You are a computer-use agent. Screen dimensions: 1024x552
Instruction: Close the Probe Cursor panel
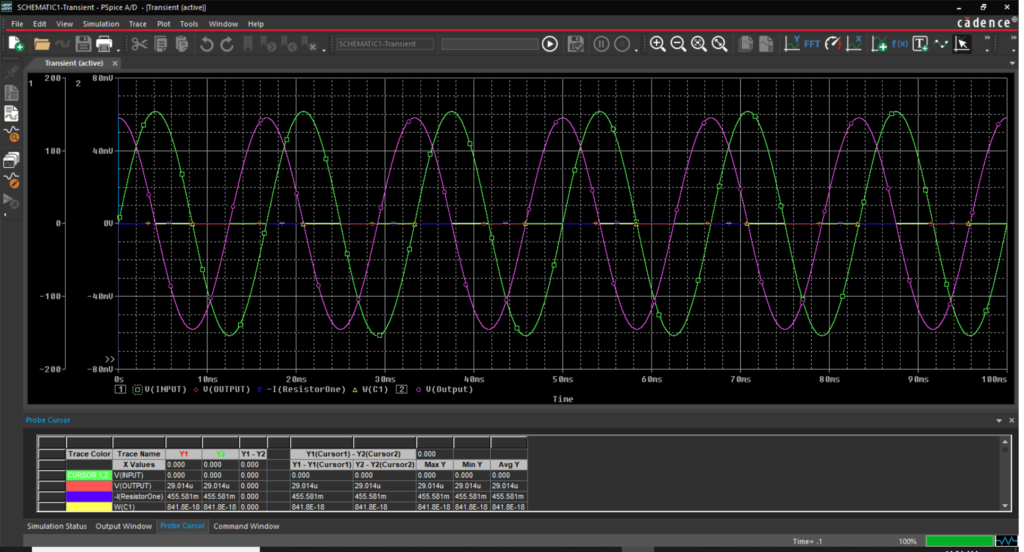[x=1012, y=421]
